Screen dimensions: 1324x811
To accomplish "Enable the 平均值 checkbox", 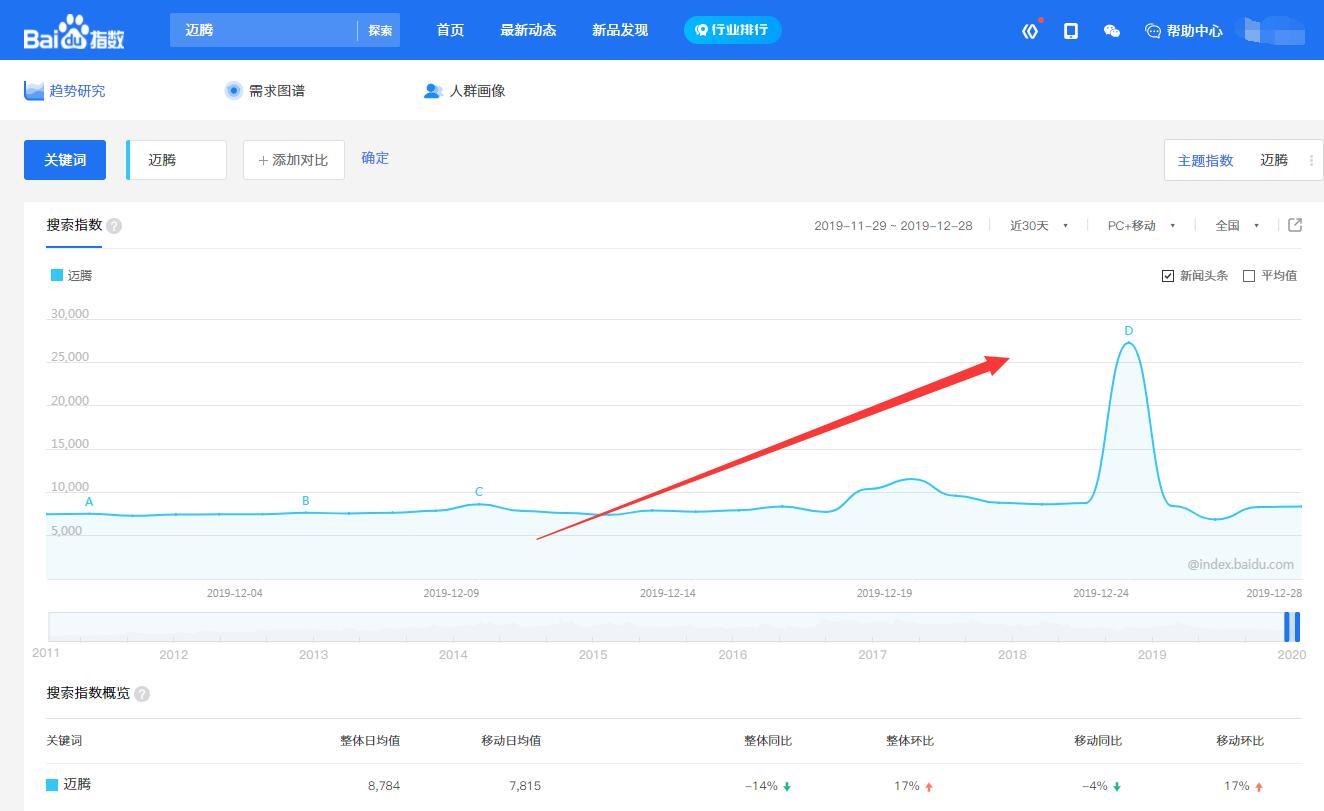I will pos(1249,276).
